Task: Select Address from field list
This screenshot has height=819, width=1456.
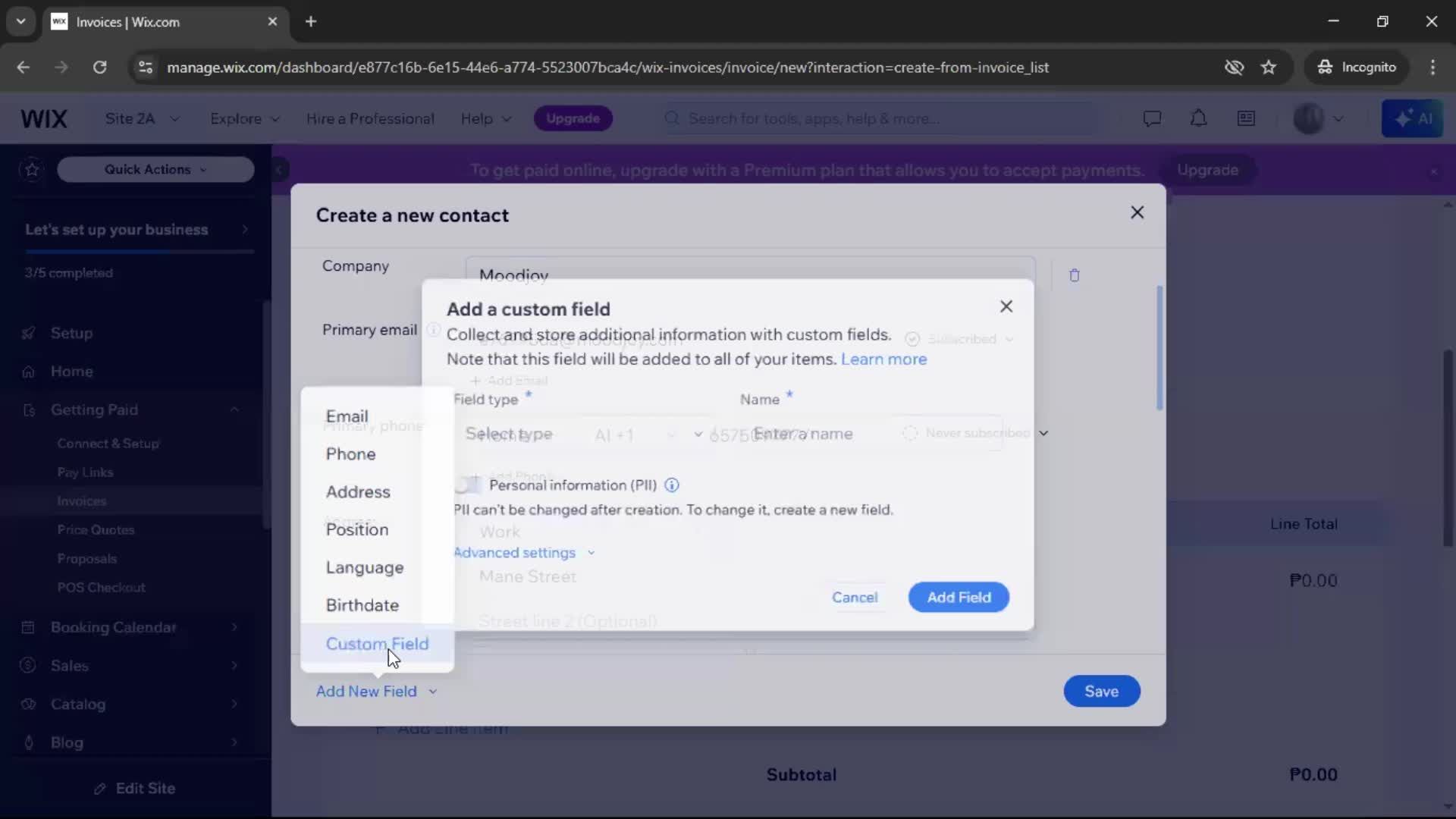Action: (x=377, y=492)
